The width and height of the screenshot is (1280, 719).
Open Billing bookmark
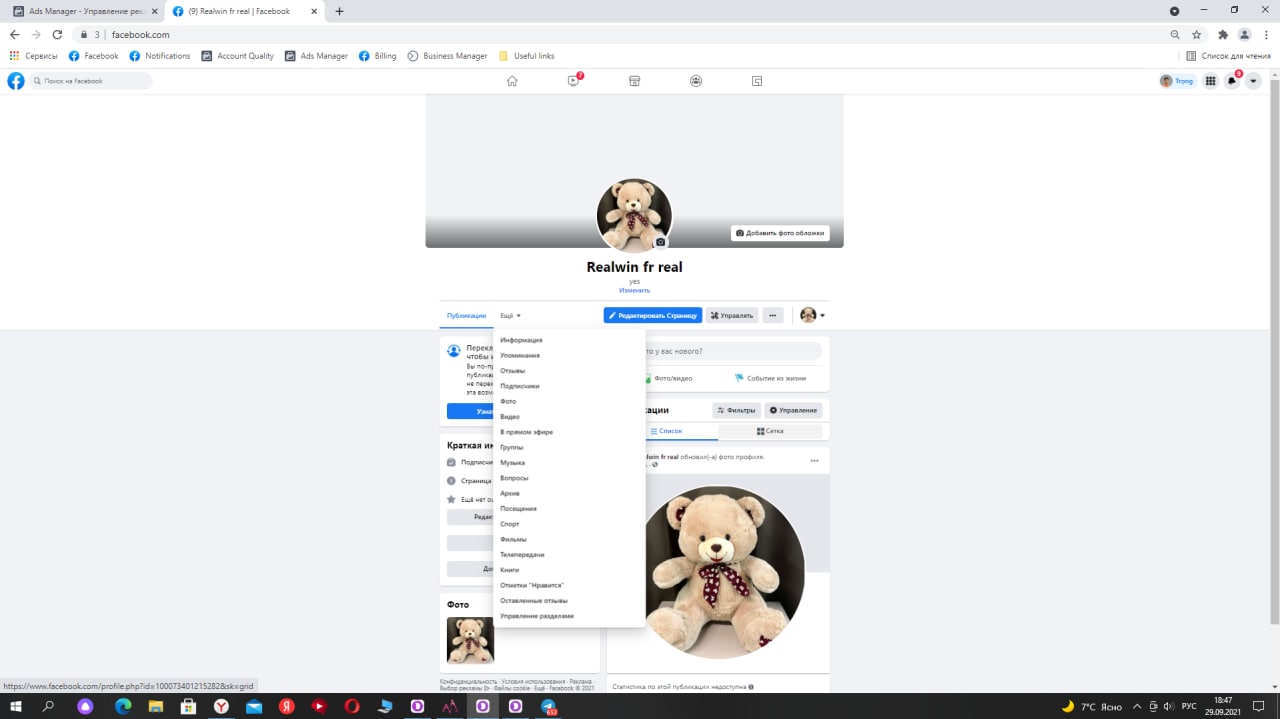[377, 56]
